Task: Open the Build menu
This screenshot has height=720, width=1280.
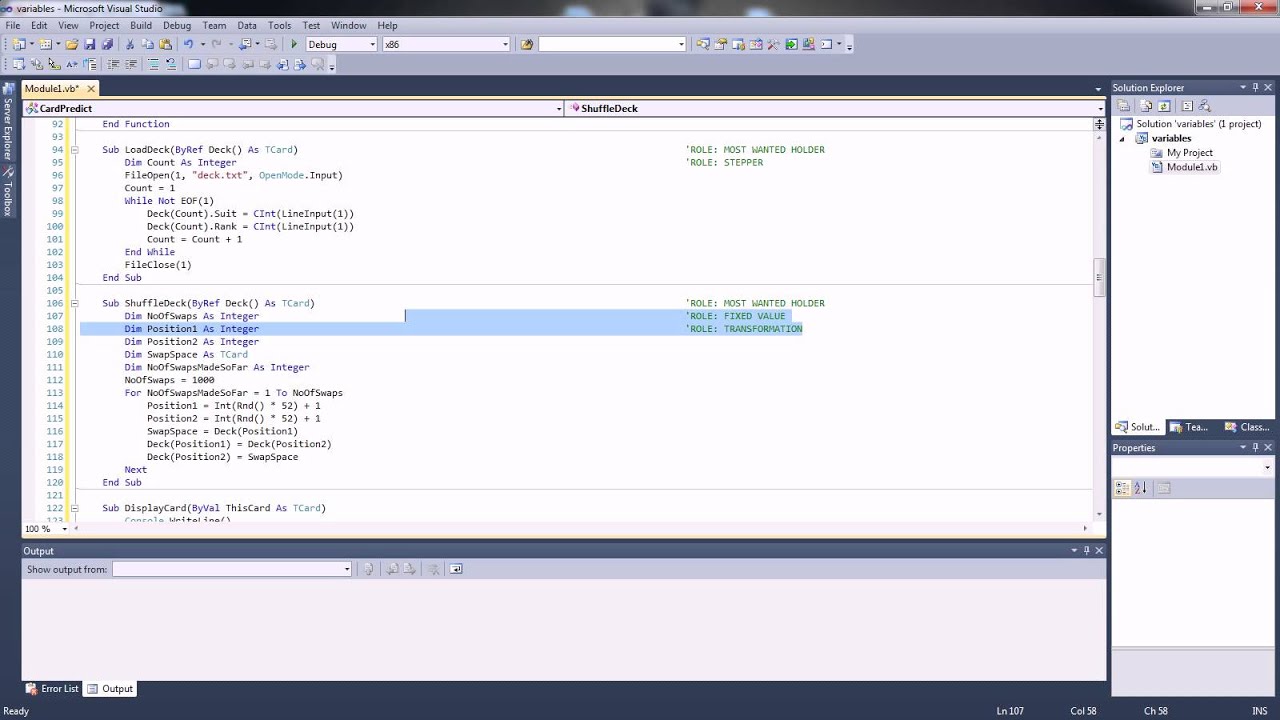Action: (141, 25)
